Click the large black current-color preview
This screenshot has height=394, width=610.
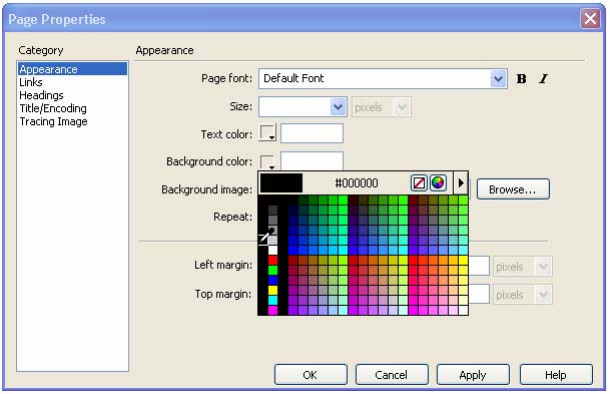tap(281, 183)
